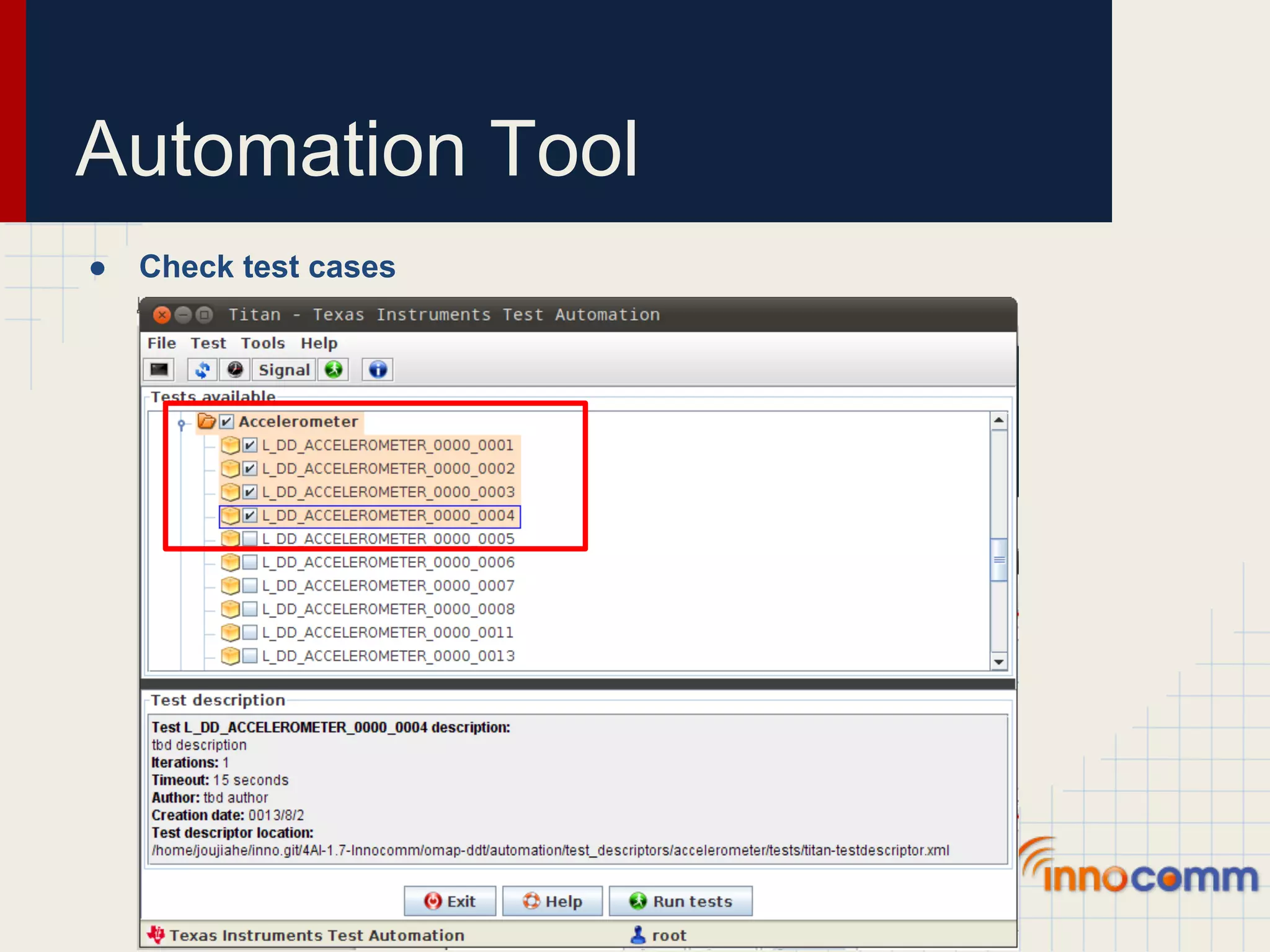Viewport: 1270px width, 952px height.
Task: Click package icon of L_DD_ACCELEROMETER_0000_0004
Action: (230, 516)
